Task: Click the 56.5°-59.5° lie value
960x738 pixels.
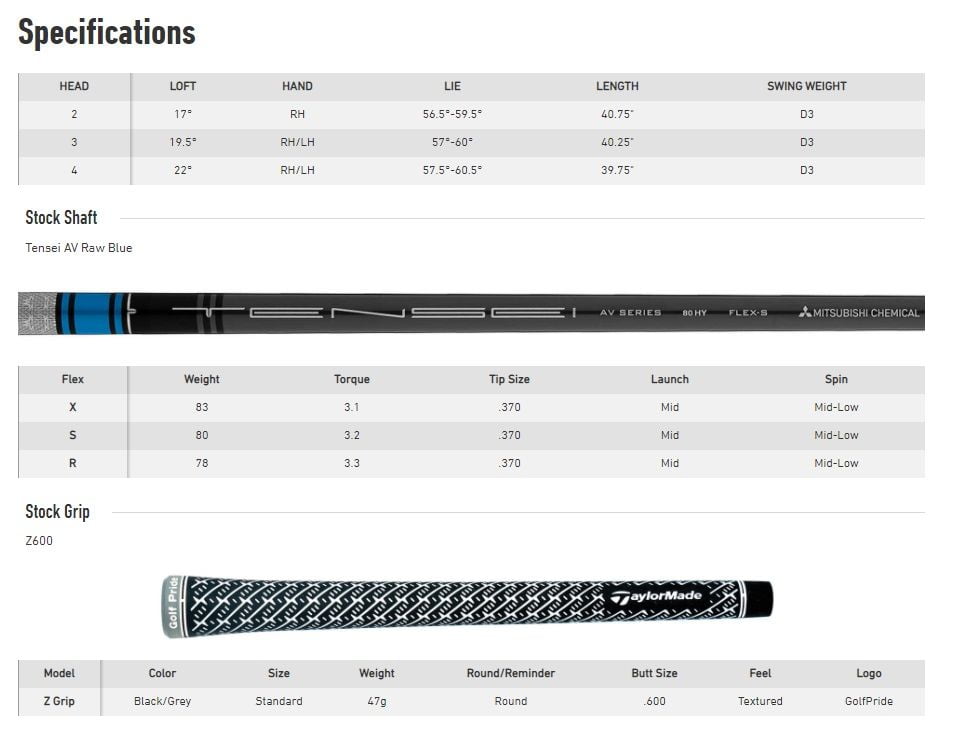Action: coord(452,115)
